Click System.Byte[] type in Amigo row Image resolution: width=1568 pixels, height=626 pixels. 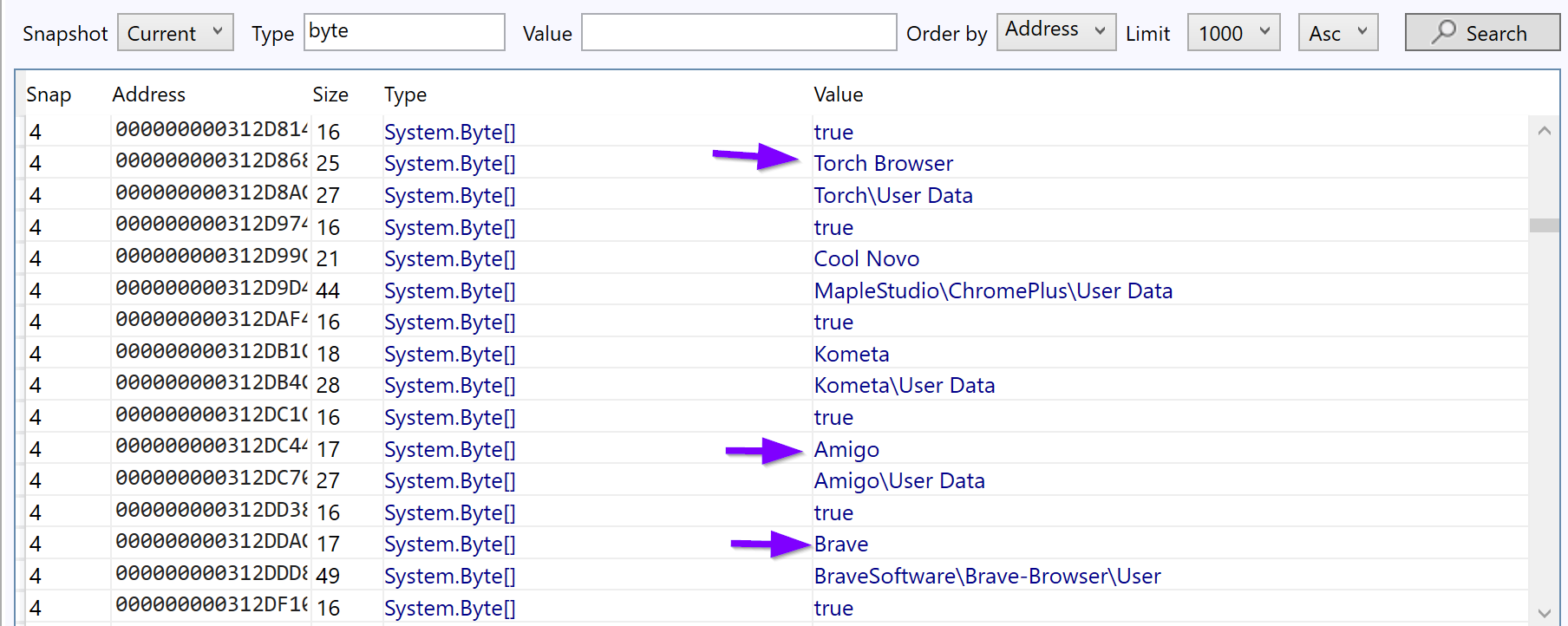point(449,449)
